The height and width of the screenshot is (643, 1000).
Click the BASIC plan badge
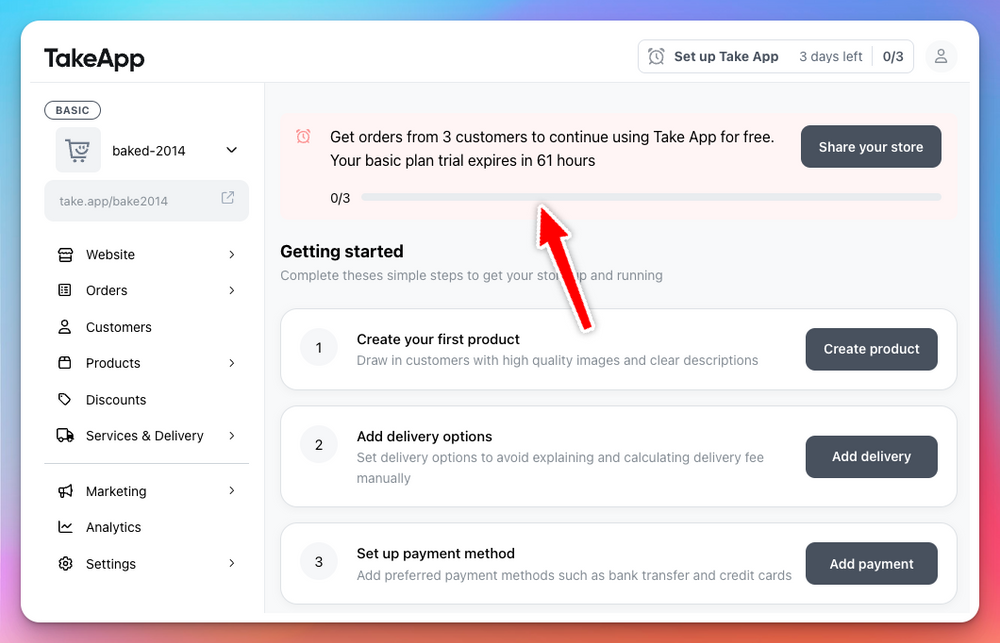tap(73, 110)
